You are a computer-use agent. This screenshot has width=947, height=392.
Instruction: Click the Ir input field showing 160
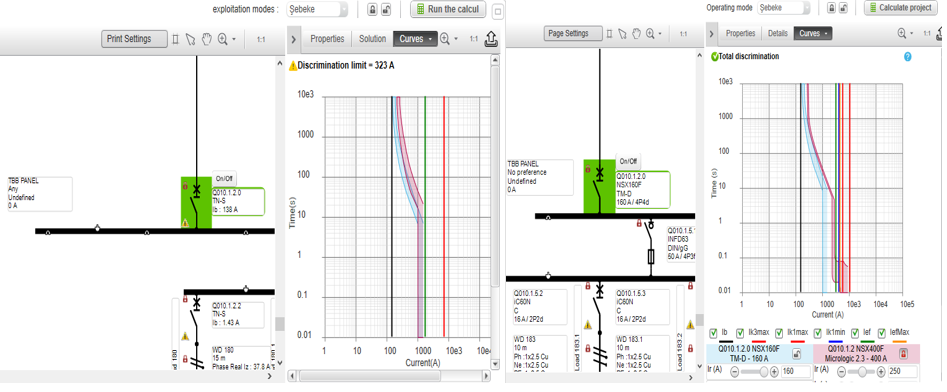(x=796, y=371)
